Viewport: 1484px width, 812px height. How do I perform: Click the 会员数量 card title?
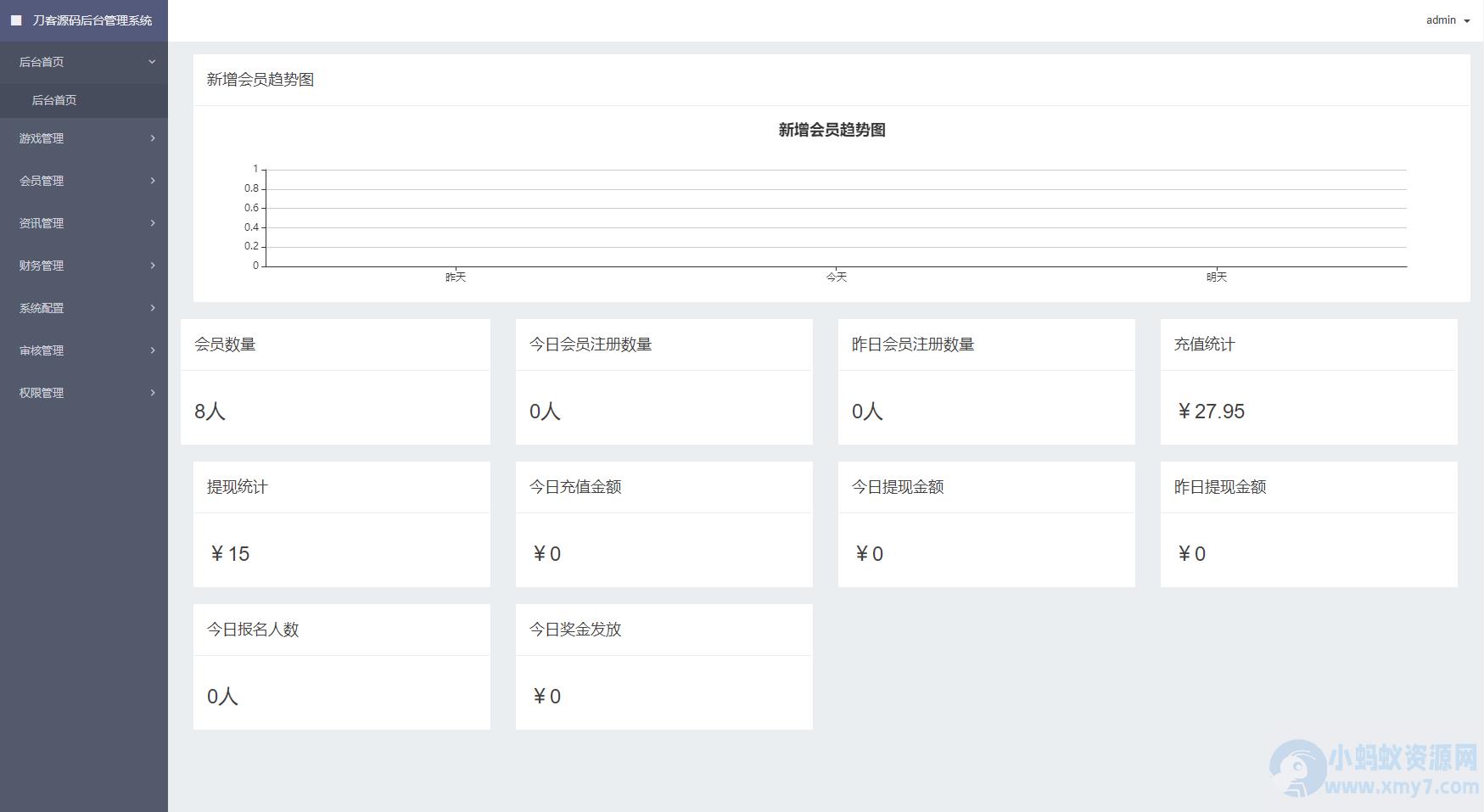[225, 344]
